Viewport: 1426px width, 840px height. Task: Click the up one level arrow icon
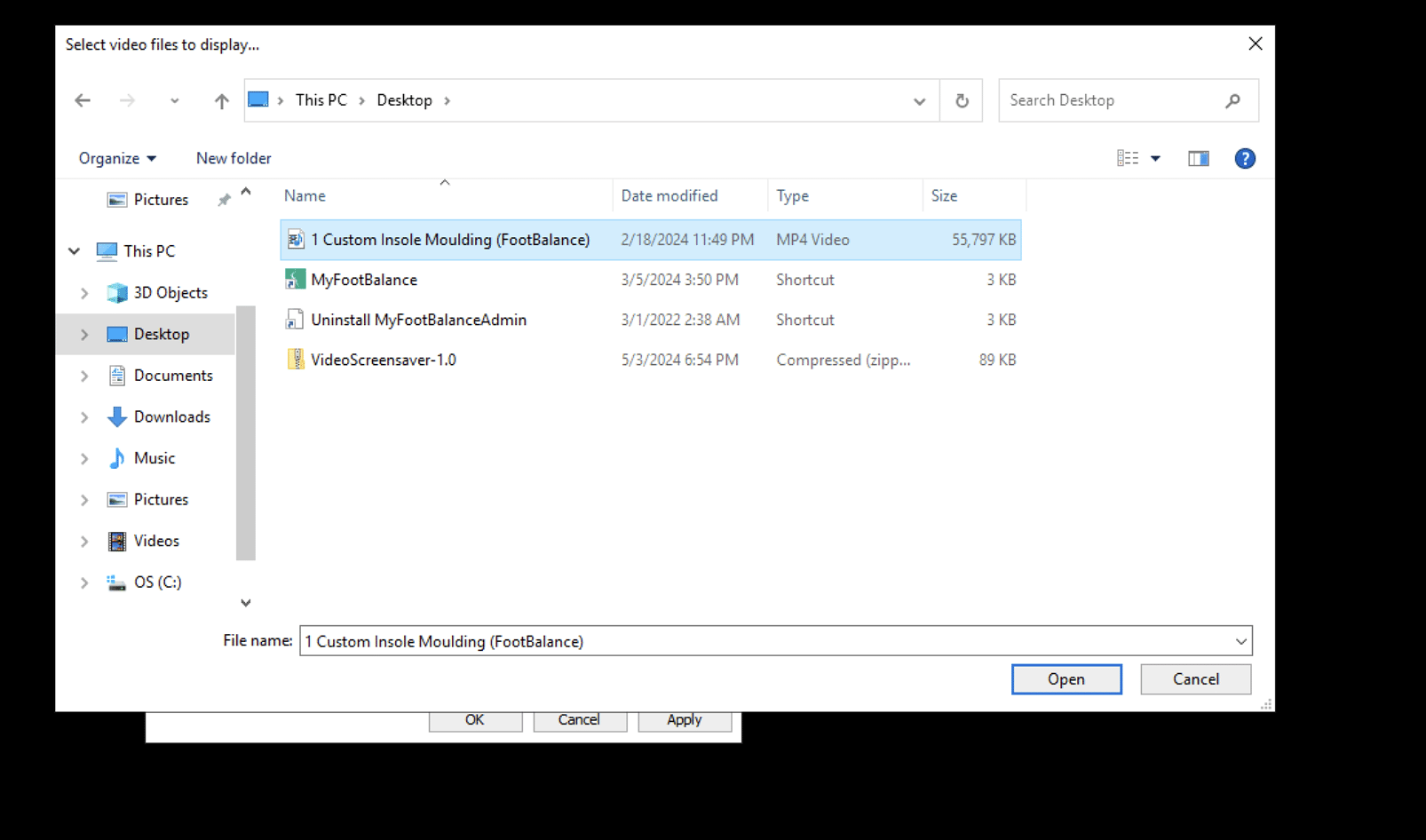tap(220, 100)
